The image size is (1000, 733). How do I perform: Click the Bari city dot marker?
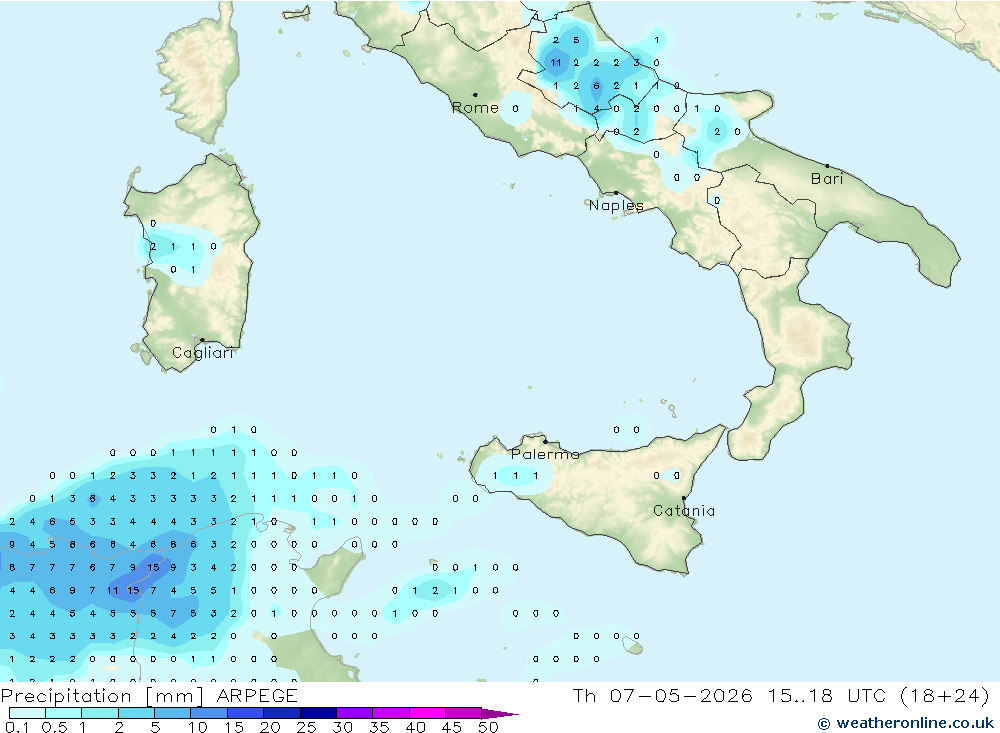pos(827,166)
